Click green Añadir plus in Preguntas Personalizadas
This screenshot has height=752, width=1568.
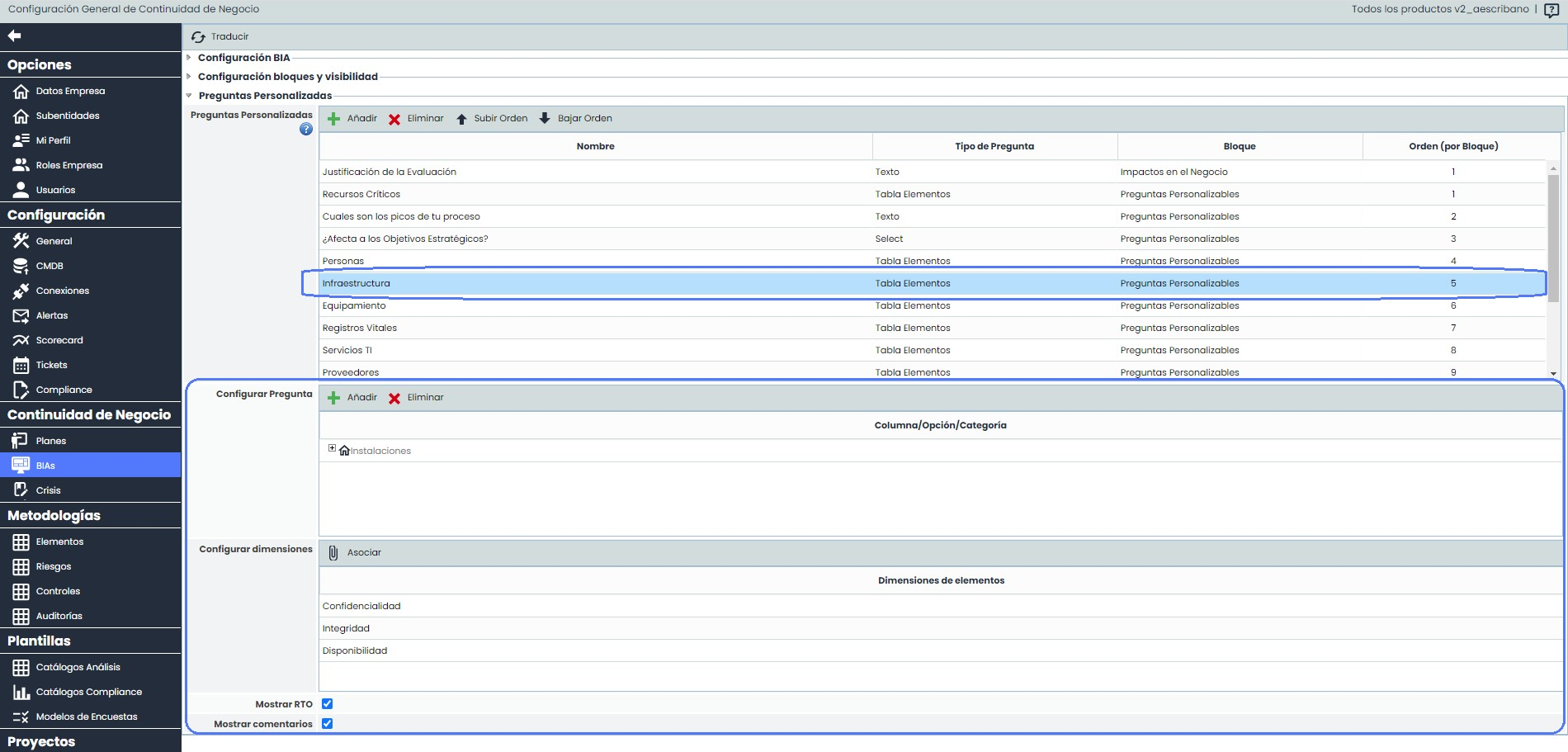pos(334,119)
